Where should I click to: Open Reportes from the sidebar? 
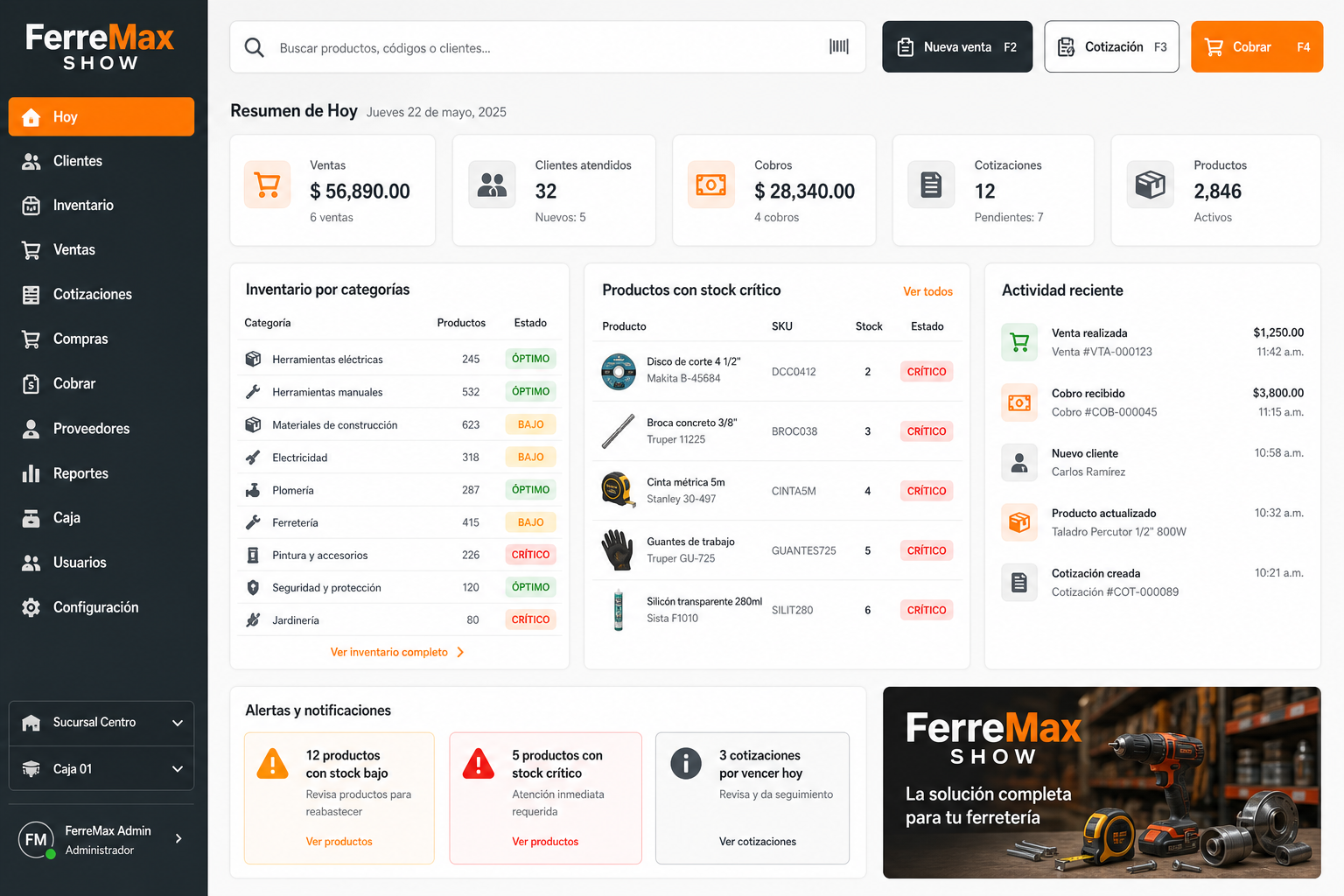pyautogui.click(x=101, y=473)
